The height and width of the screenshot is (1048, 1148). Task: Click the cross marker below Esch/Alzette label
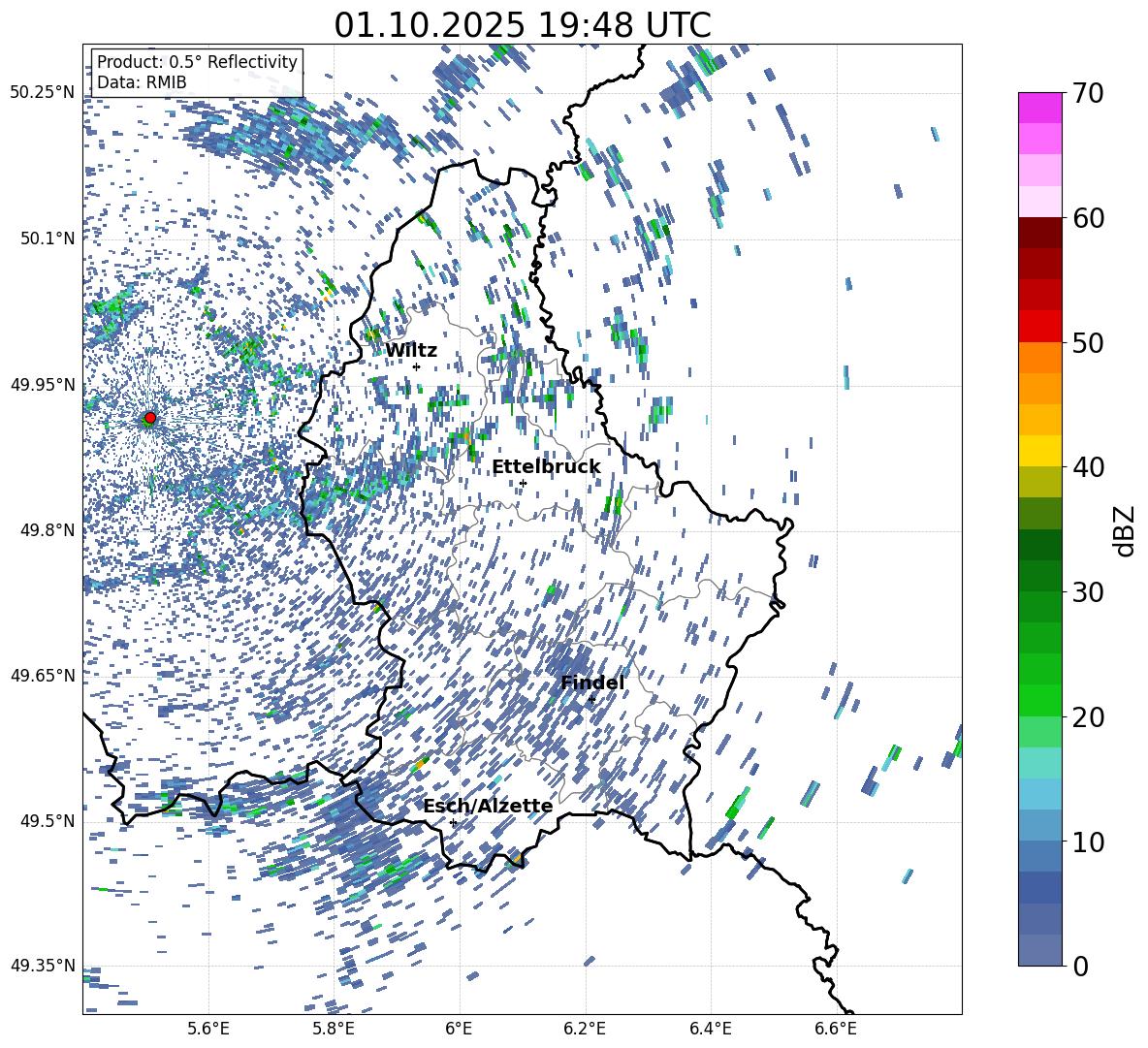(453, 822)
